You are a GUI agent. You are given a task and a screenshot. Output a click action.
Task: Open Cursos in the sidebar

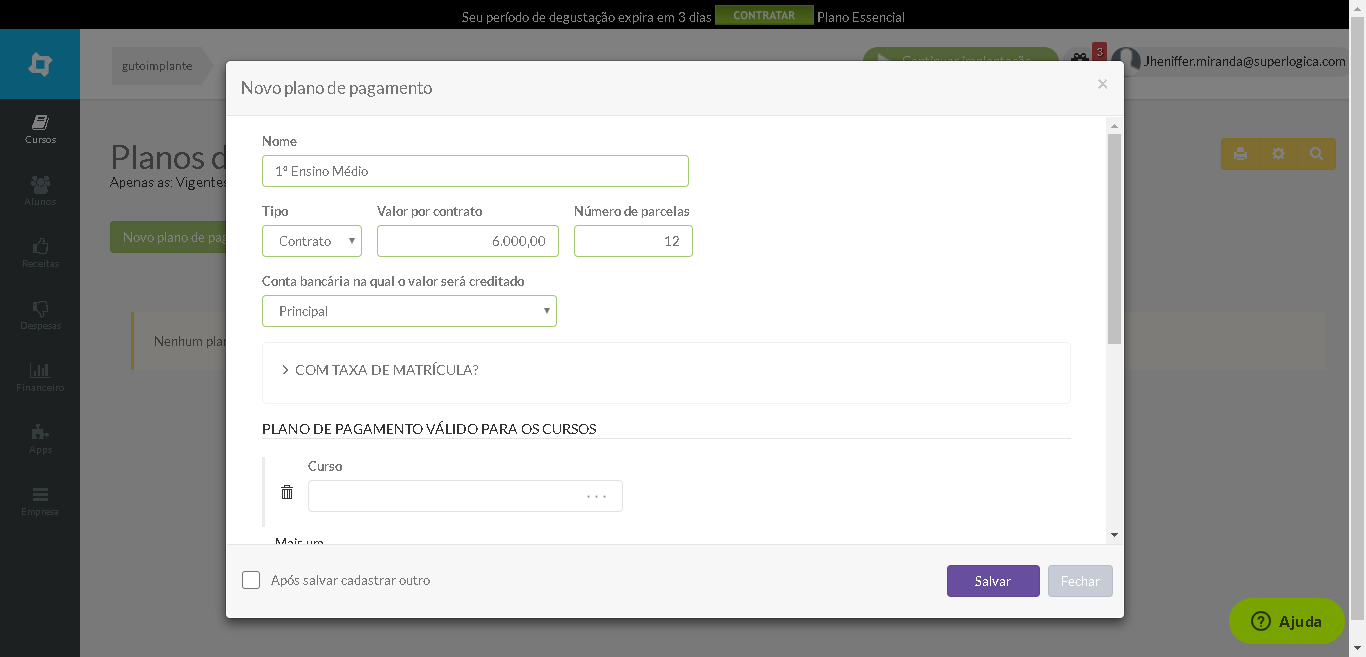tap(40, 129)
